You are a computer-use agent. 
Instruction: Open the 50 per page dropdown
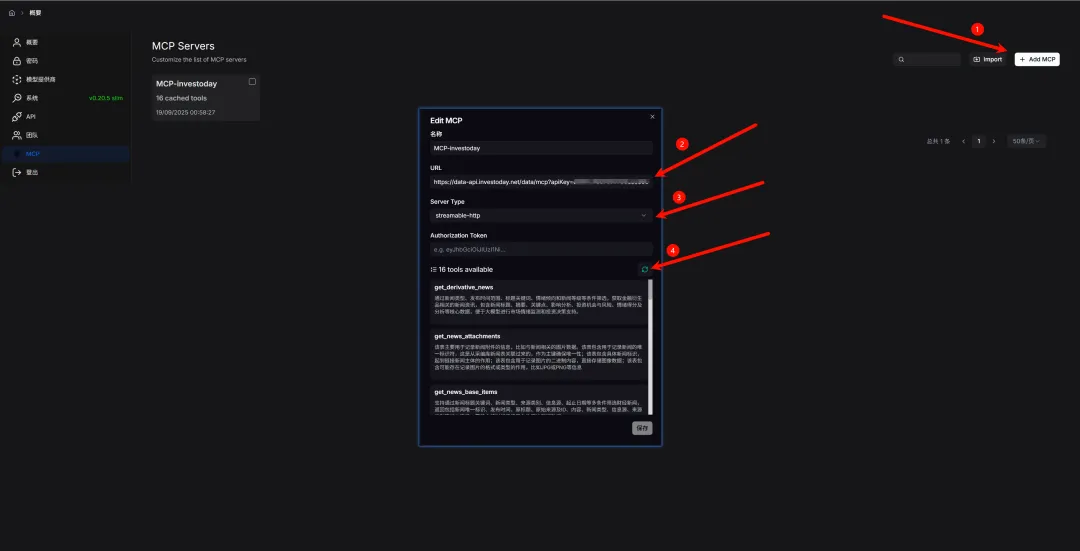tap(1026, 141)
